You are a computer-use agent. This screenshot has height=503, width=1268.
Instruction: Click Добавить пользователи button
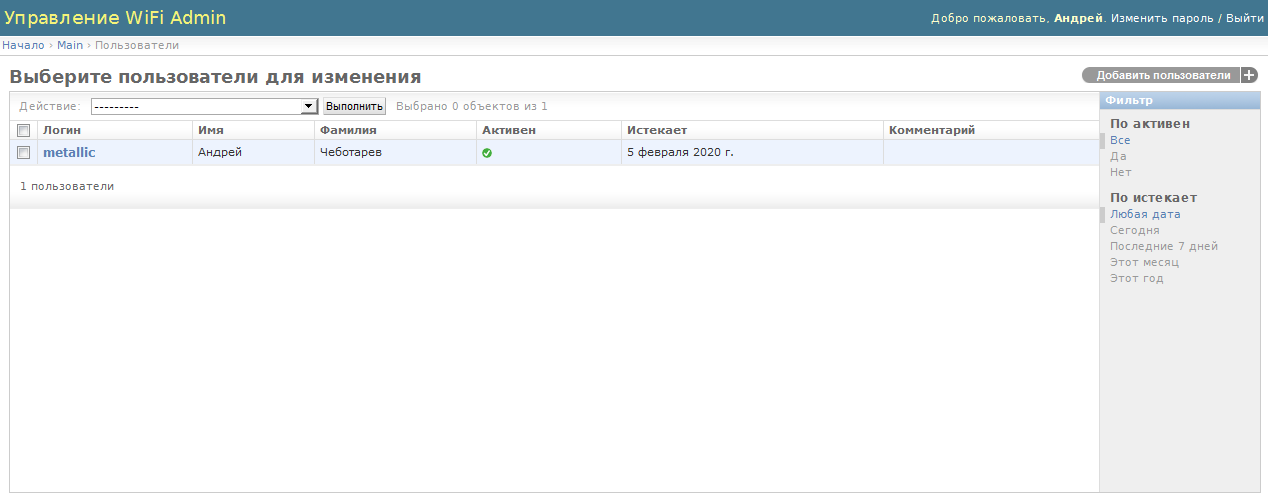[1162, 75]
